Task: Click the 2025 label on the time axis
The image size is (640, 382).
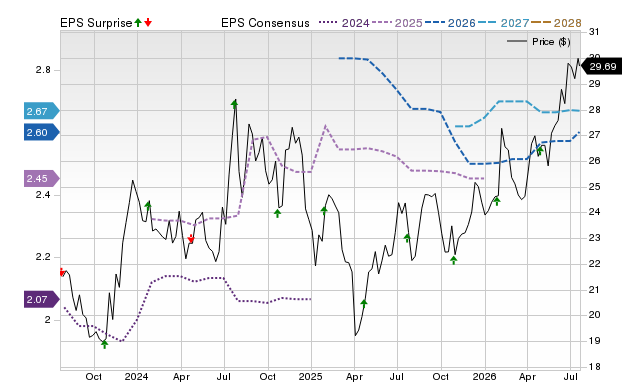Action: tap(310, 376)
